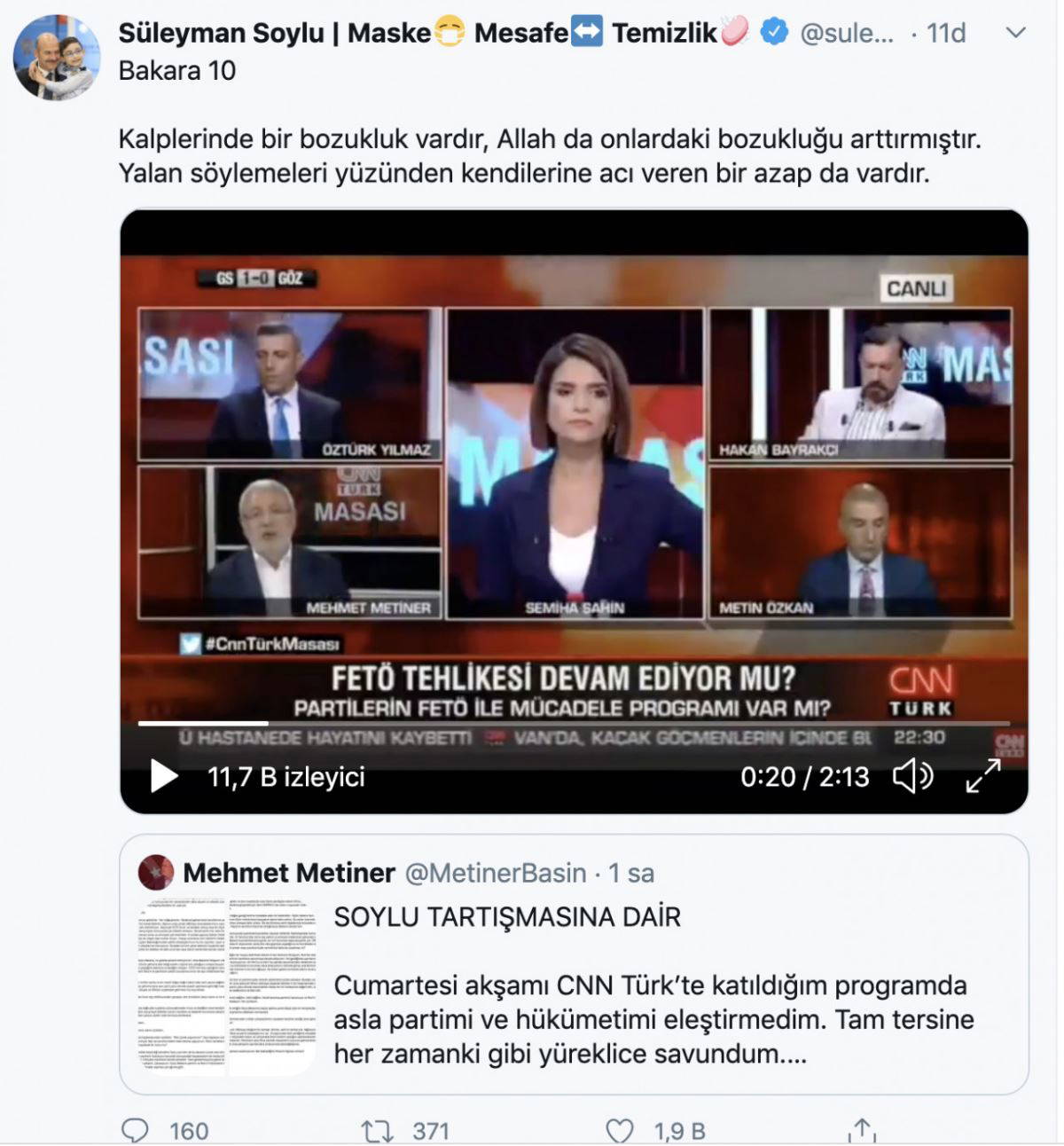1064x1146 pixels.
Task: Open Mehmet Metiner's quoted tweet
Action: tap(575, 964)
